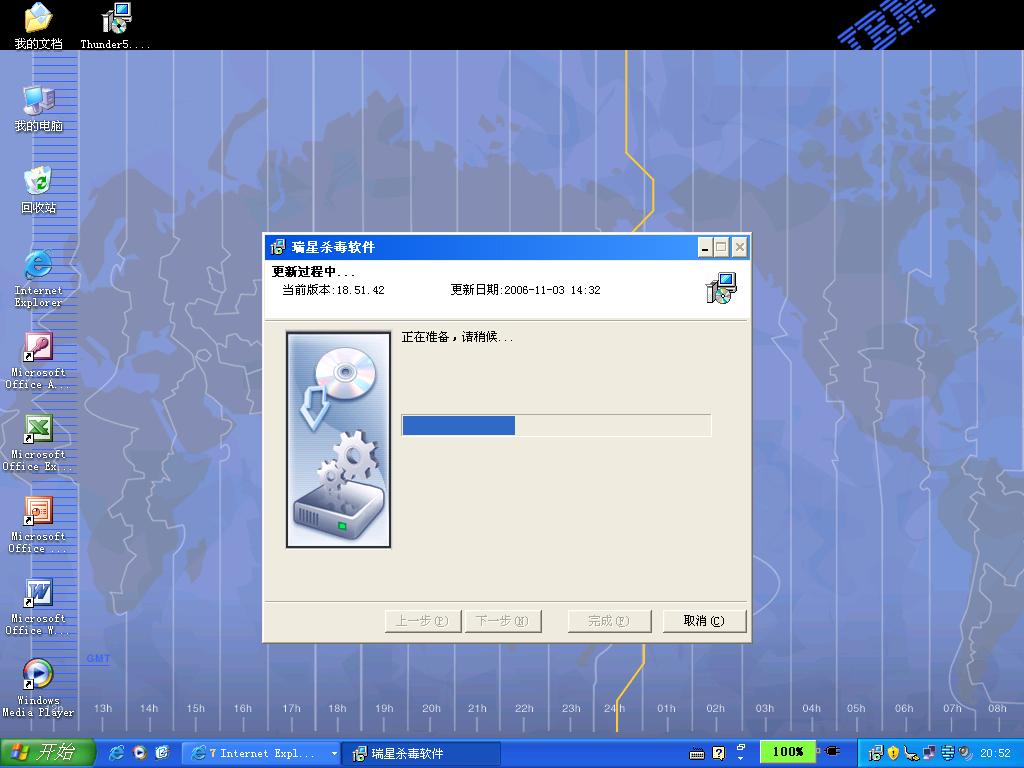This screenshot has height=768, width=1024.
Task: Click the 正在准备,请稍候 status text
Action: pyautogui.click(x=457, y=337)
